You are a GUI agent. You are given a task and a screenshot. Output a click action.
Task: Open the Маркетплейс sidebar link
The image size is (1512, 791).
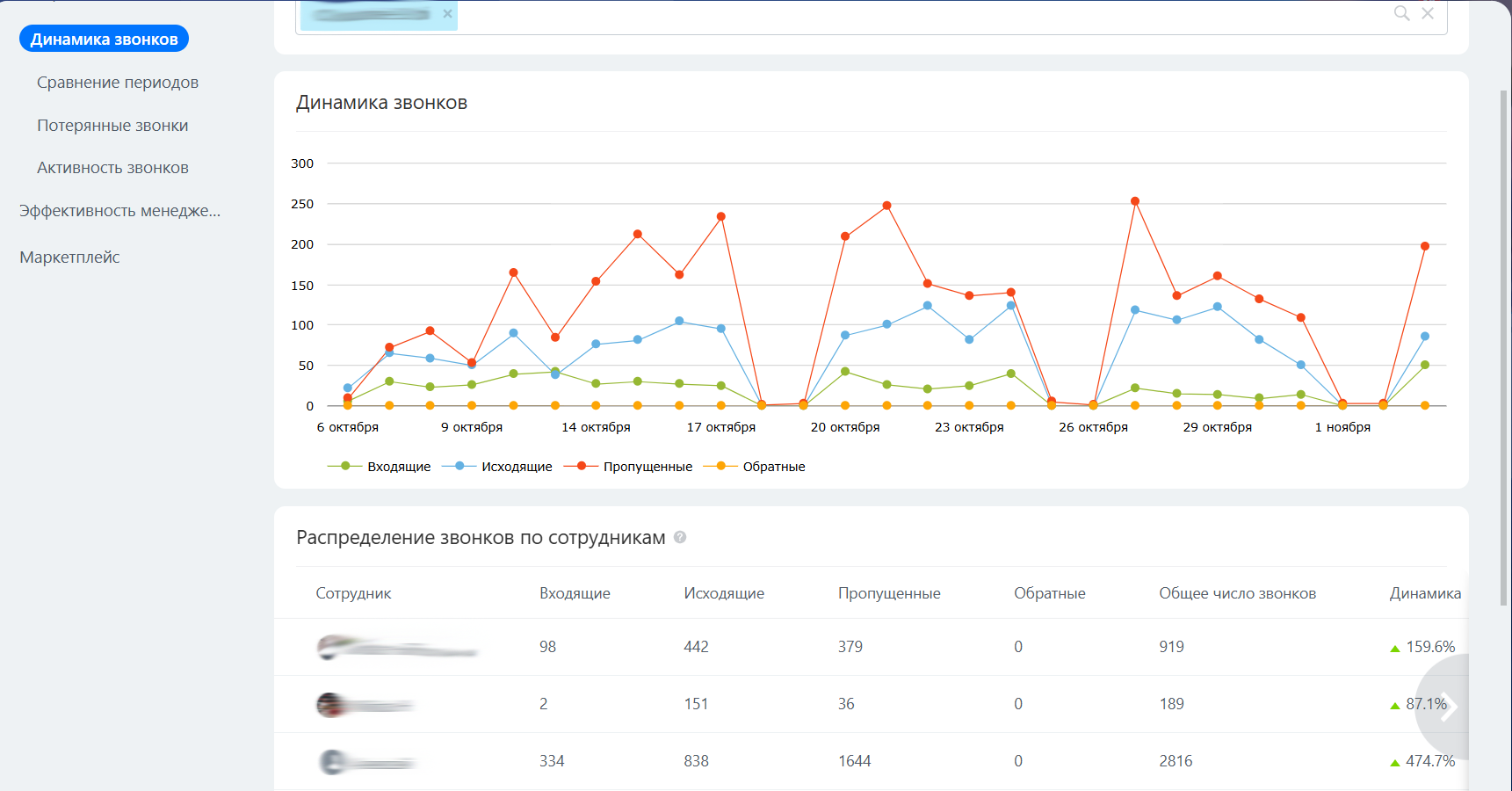[69, 258]
